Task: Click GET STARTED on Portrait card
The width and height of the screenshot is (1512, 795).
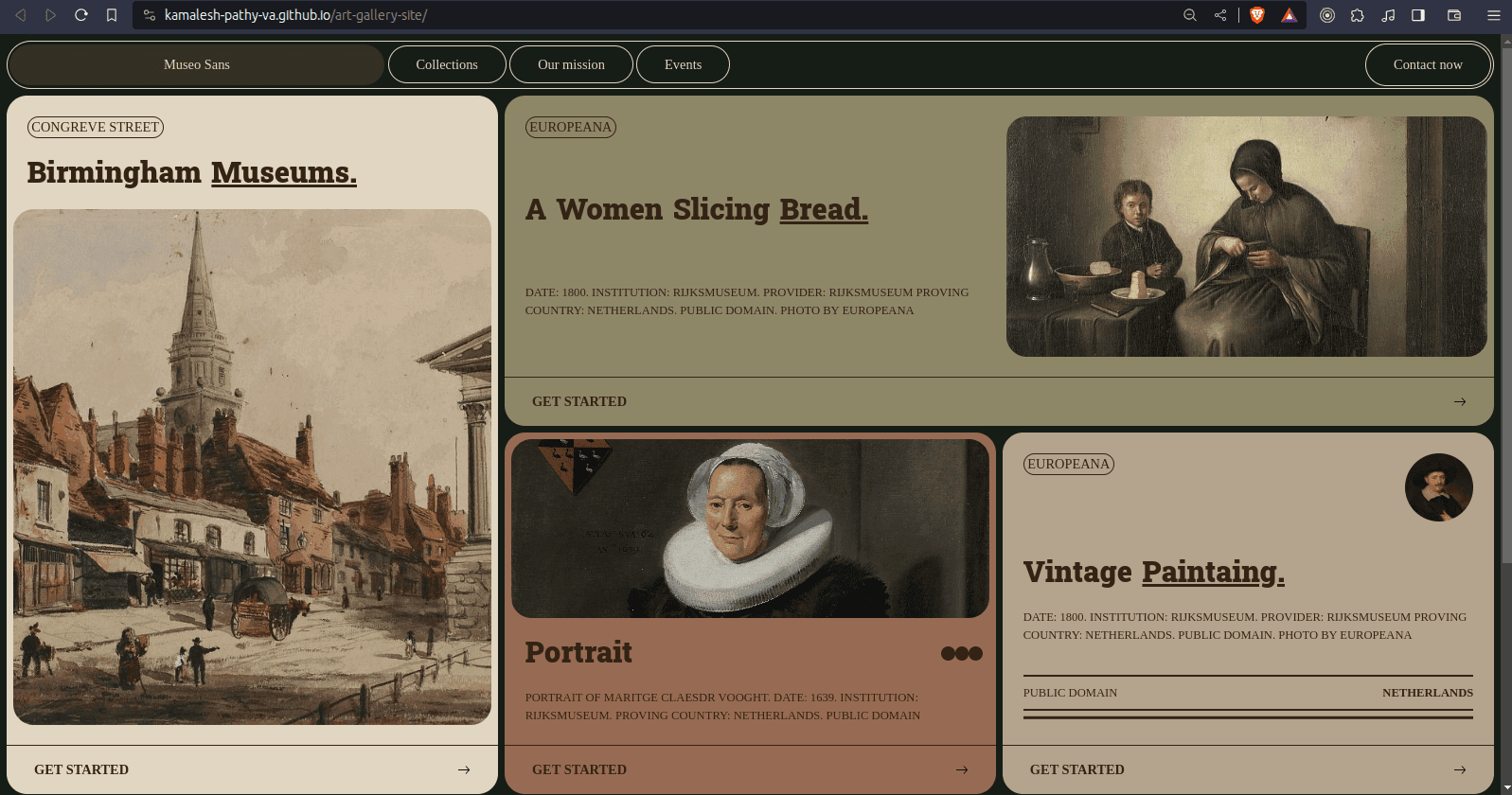Action: point(579,769)
